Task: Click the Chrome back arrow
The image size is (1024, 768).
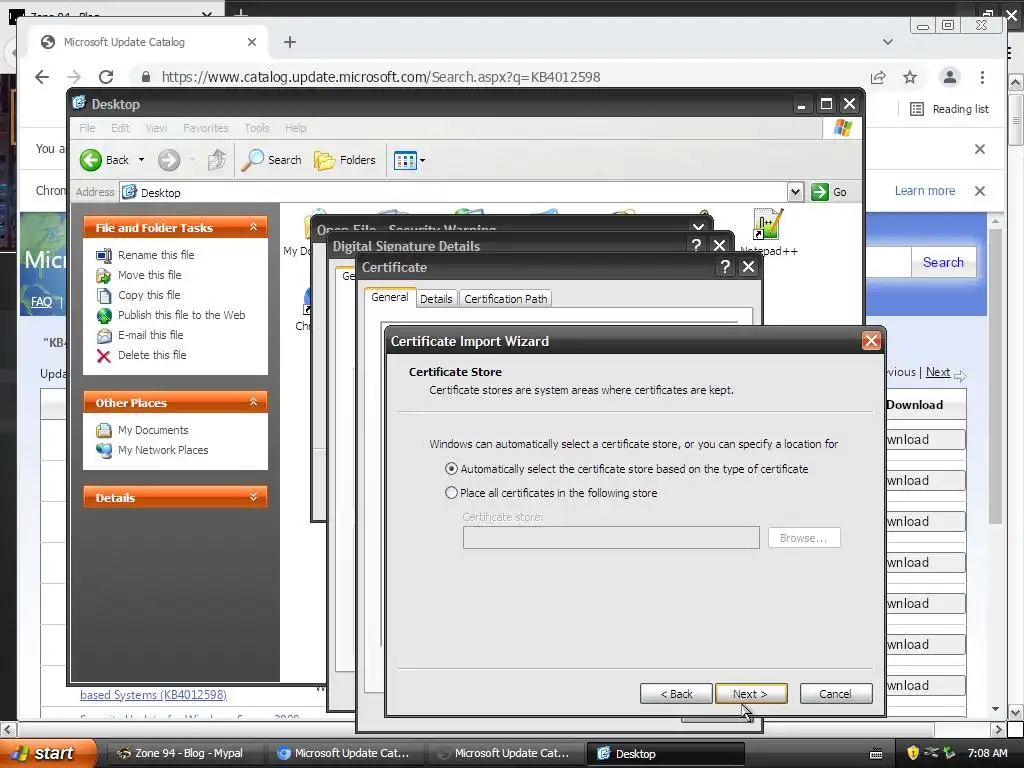Action: (x=42, y=77)
